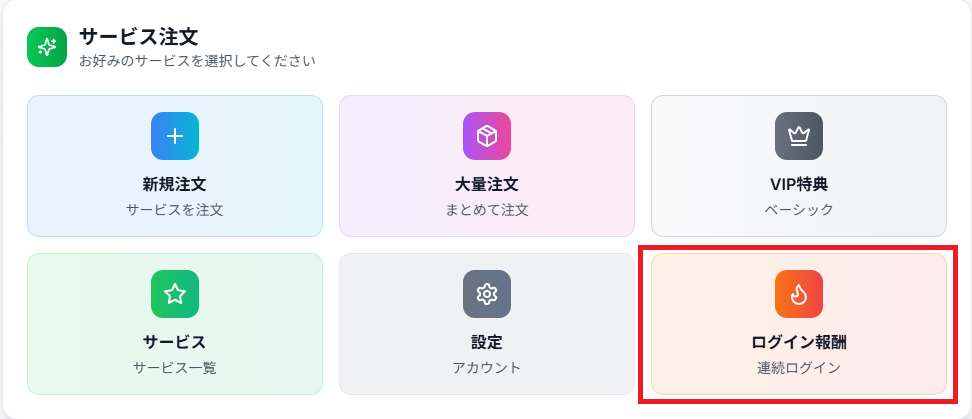Image resolution: width=972 pixels, height=419 pixels.
Task: Select the 大量注文 title text
Action: (487, 185)
